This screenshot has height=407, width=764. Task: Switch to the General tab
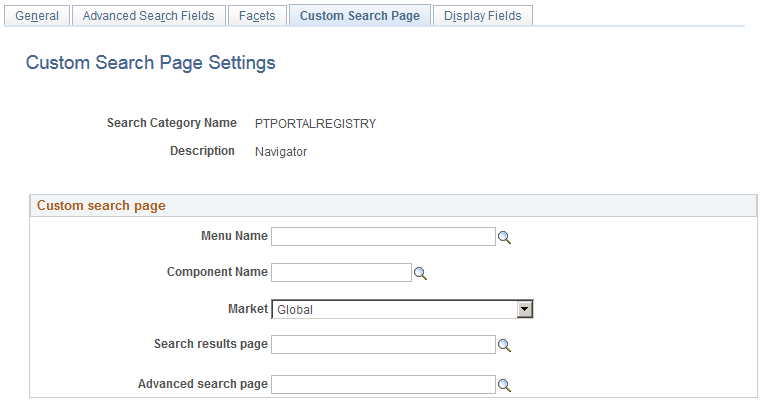click(x=37, y=16)
